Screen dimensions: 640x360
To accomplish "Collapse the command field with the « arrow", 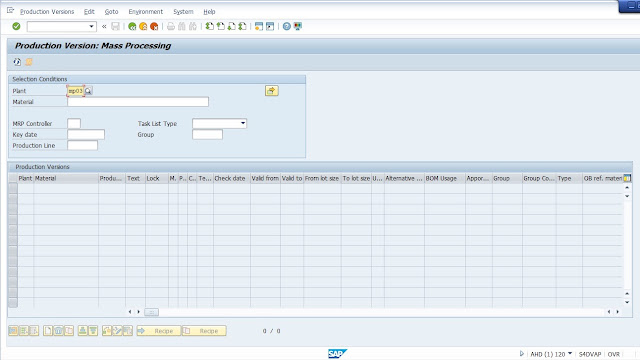I will tap(104, 27).
